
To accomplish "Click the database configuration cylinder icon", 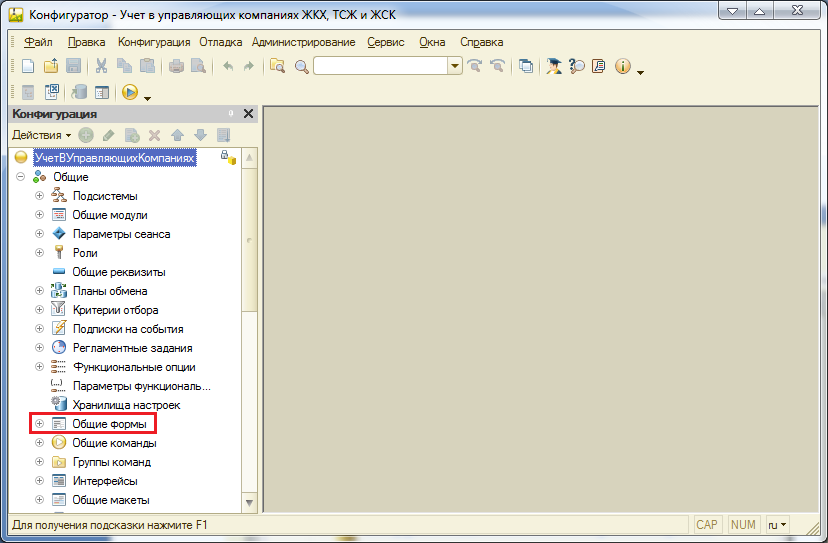I will pos(79,92).
